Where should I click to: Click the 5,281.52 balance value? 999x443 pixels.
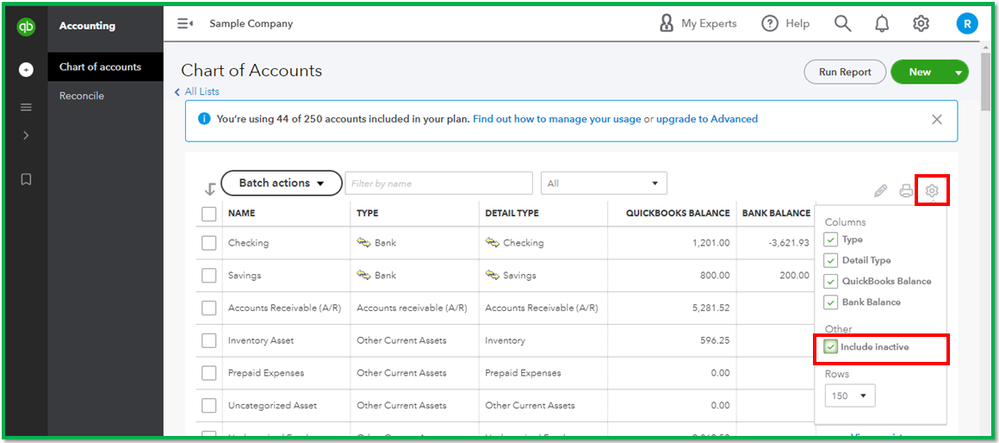[710, 308]
